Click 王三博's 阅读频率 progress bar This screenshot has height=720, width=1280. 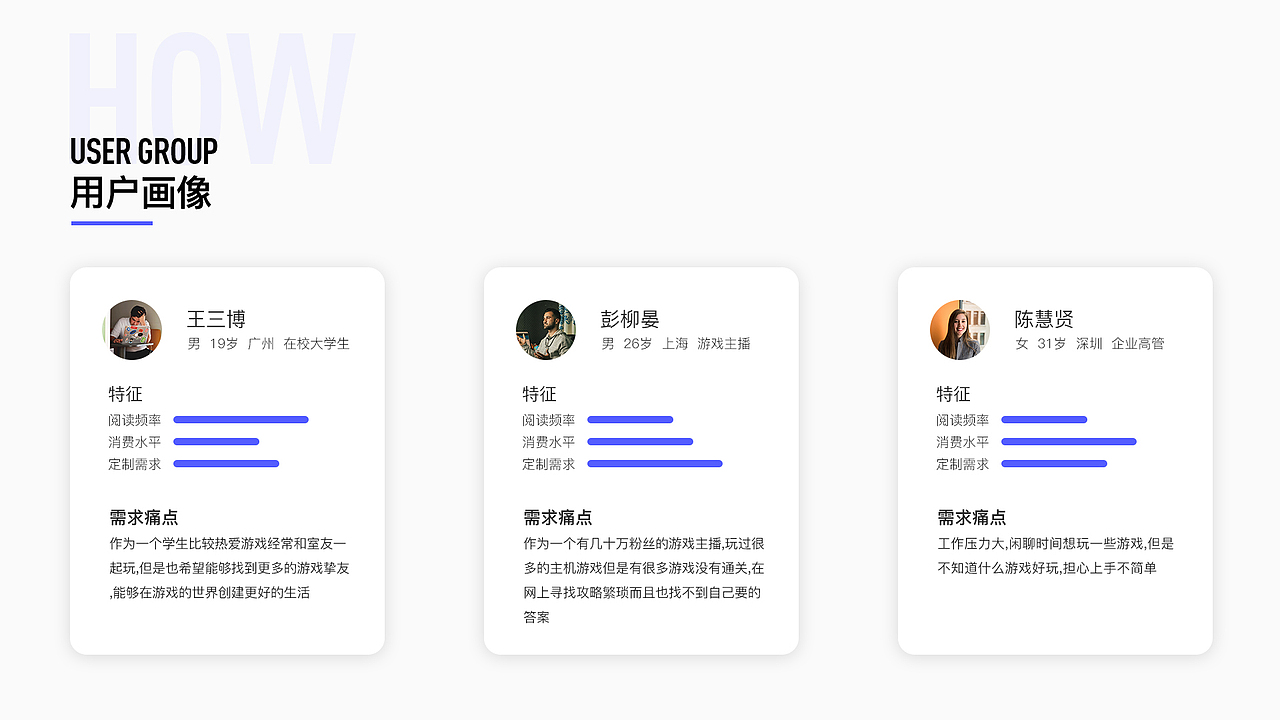click(241, 419)
